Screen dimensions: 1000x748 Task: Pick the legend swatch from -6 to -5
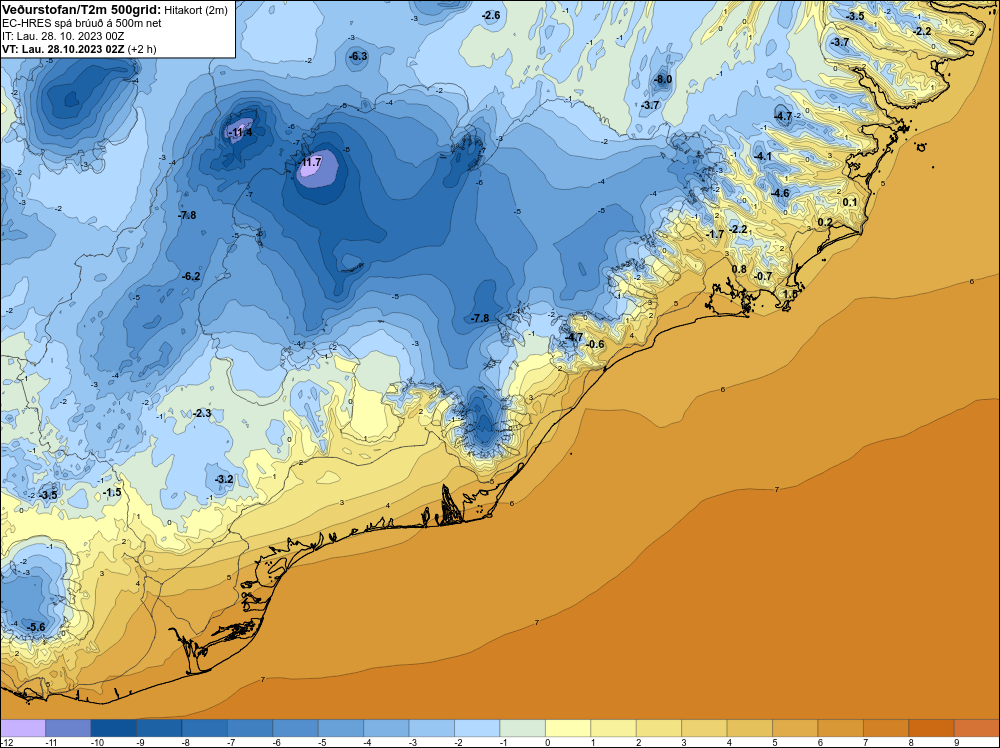click(295, 728)
